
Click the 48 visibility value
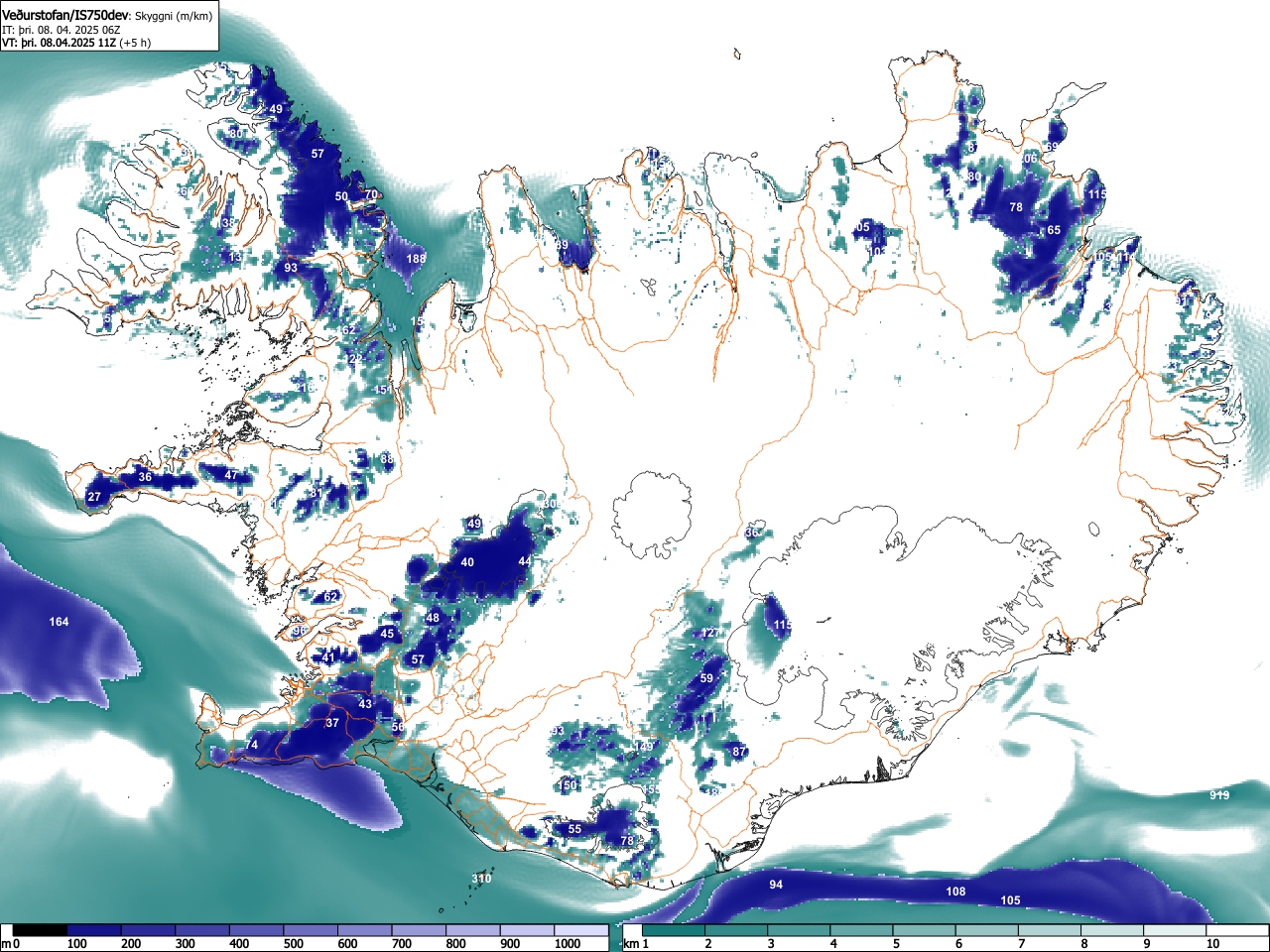click(x=432, y=618)
